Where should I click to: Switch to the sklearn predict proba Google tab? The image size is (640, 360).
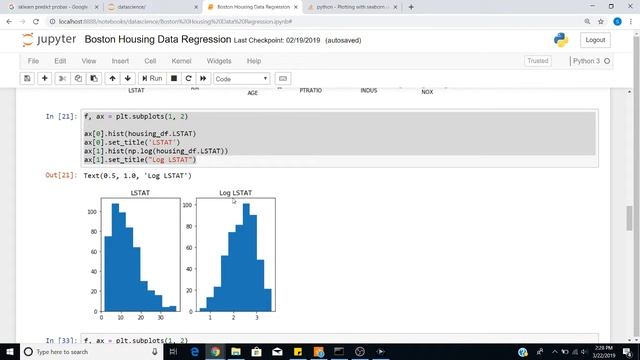(x=53, y=7)
